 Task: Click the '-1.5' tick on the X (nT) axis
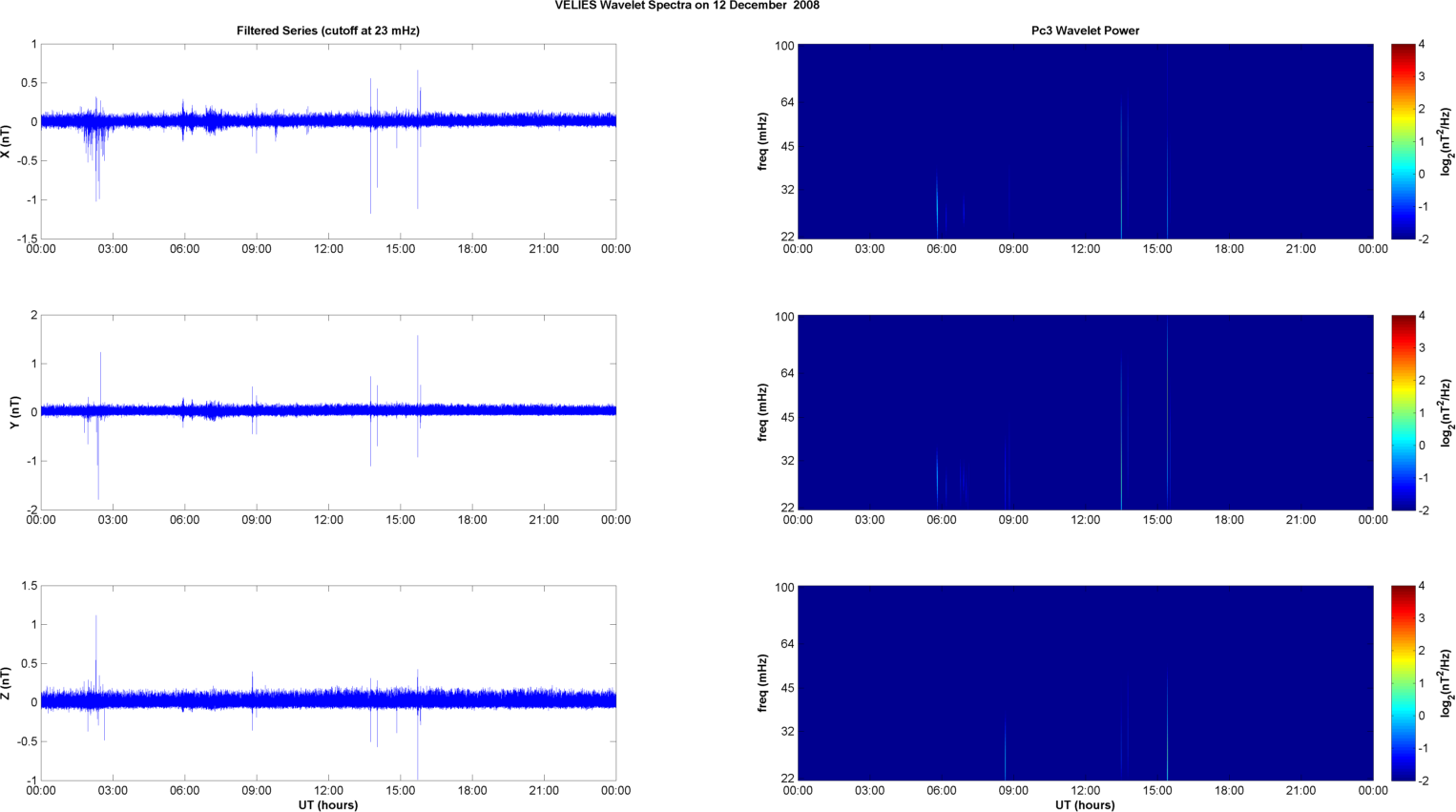[x=27, y=239]
